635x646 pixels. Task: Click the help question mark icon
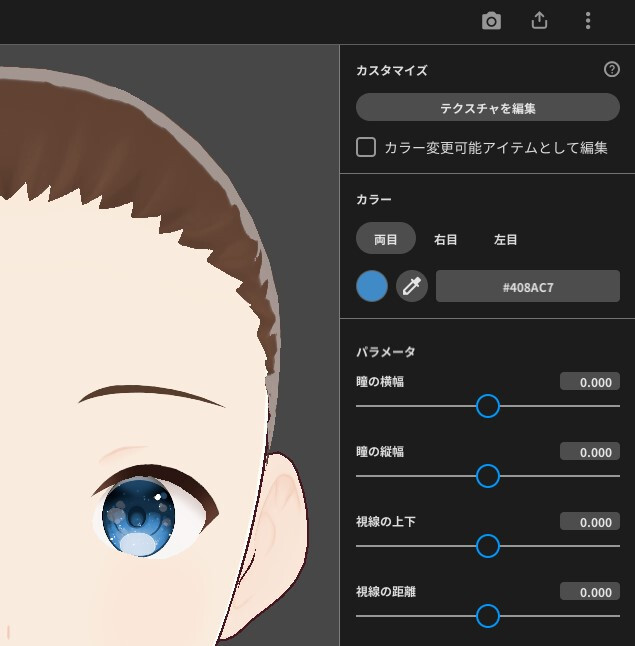(612, 70)
